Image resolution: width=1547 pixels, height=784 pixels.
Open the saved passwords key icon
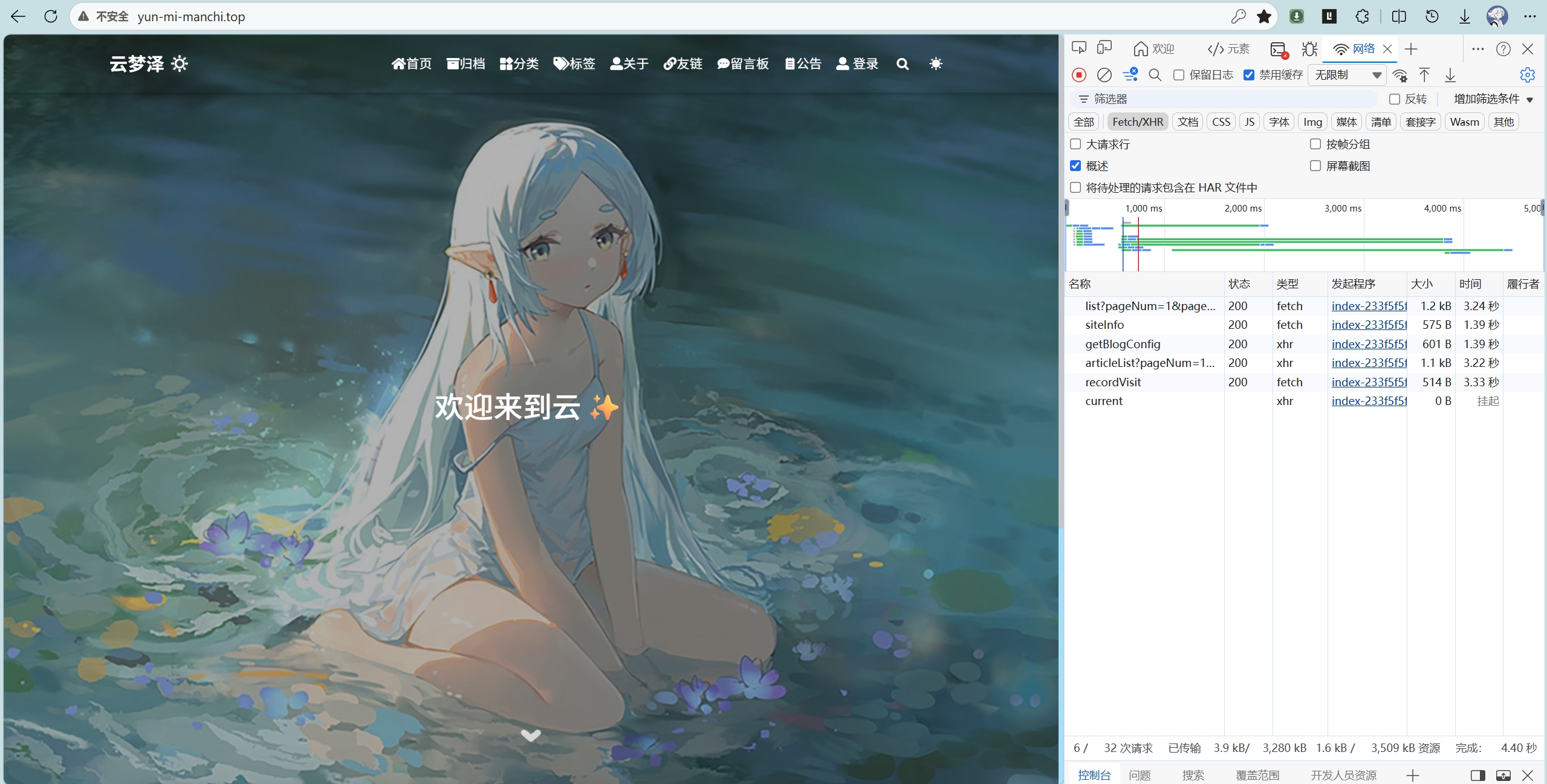coord(1238,16)
